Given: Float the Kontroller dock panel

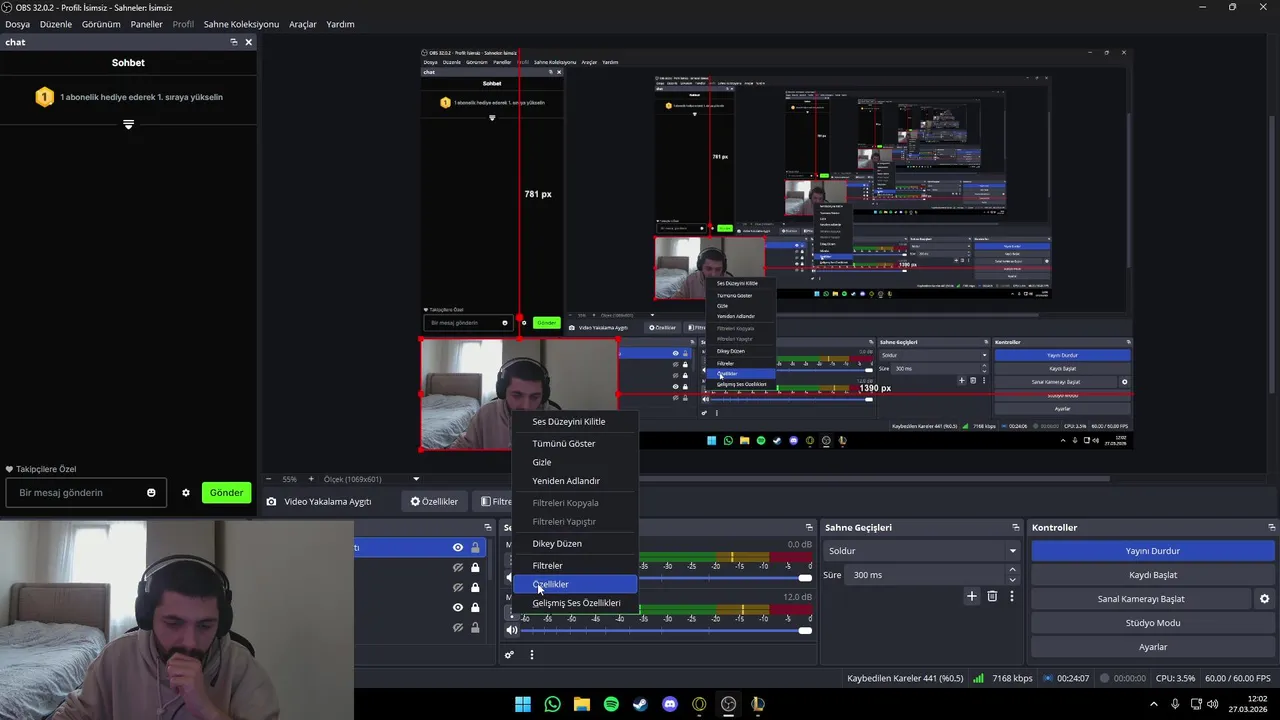Looking at the screenshot, I should 1272,527.
